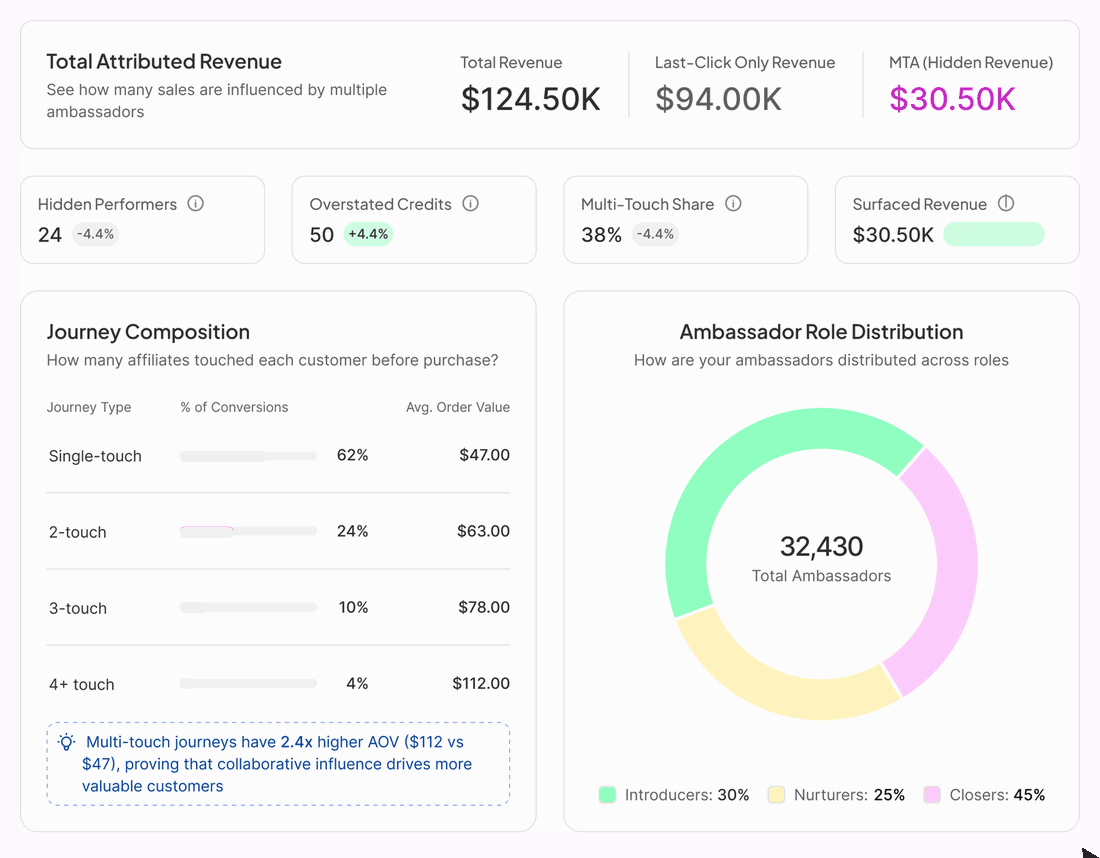
Task: Click the Overstated Credits value 50
Action: tap(322, 234)
